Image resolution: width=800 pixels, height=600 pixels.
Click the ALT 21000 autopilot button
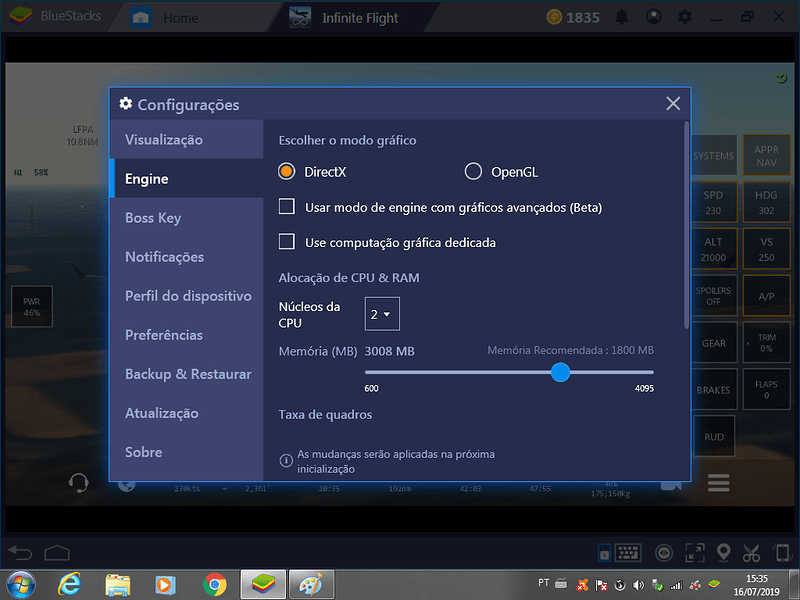[714, 249]
